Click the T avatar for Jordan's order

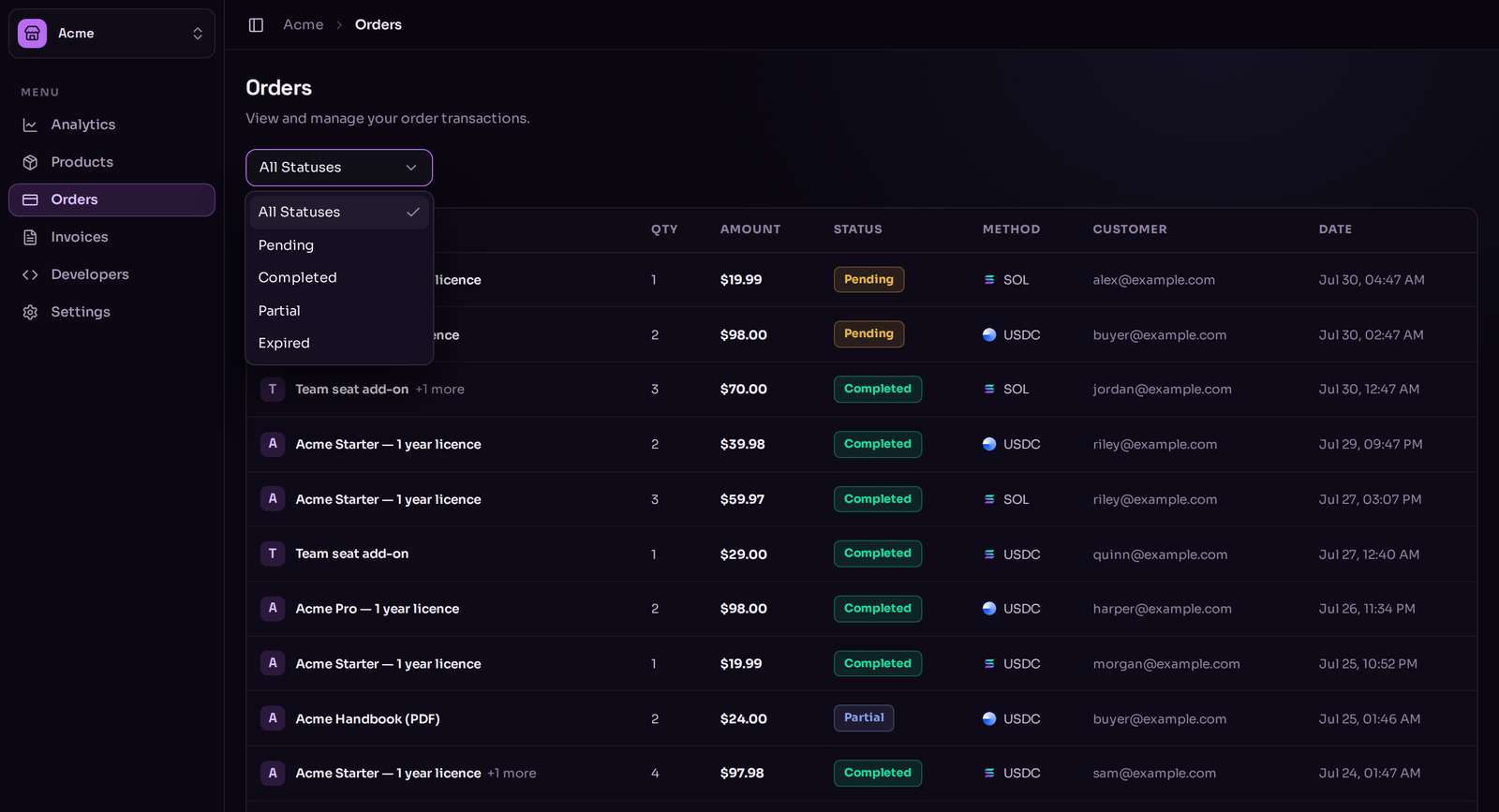click(273, 389)
